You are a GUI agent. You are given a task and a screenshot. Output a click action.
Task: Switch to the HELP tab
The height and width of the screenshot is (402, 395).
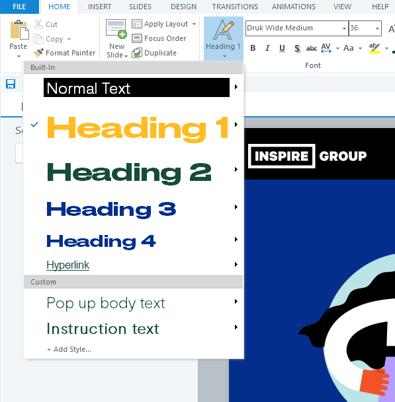(380, 7)
